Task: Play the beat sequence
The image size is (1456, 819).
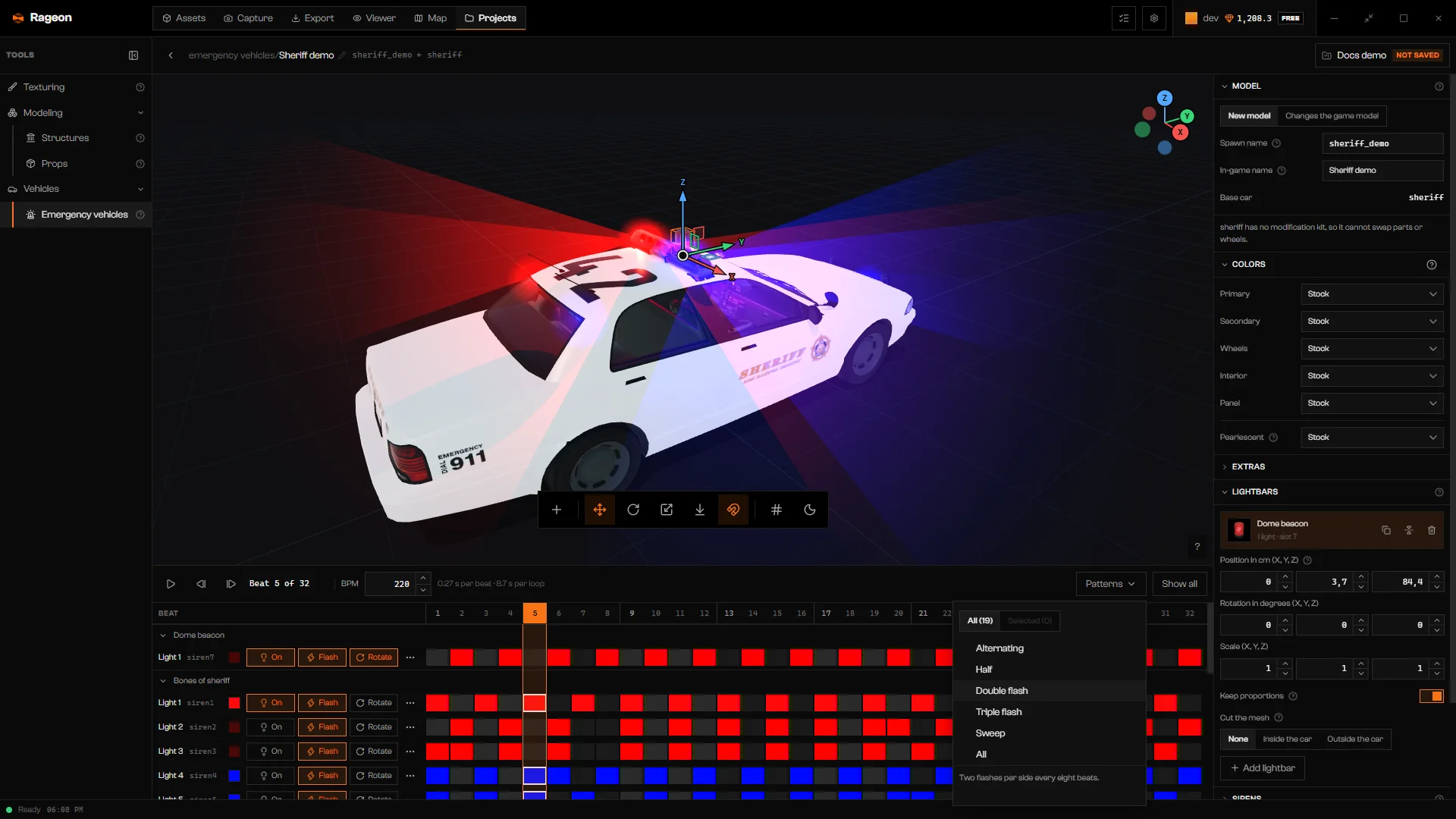Action: click(171, 584)
